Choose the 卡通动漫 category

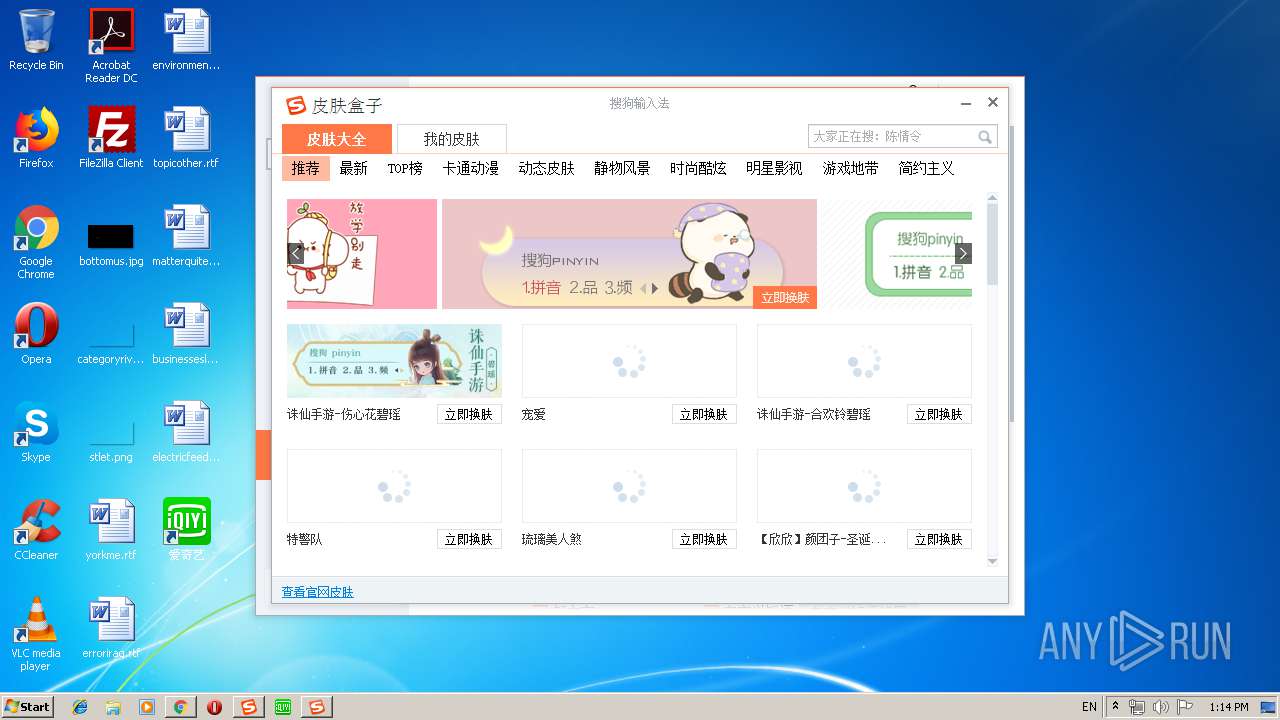click(471, 168)
